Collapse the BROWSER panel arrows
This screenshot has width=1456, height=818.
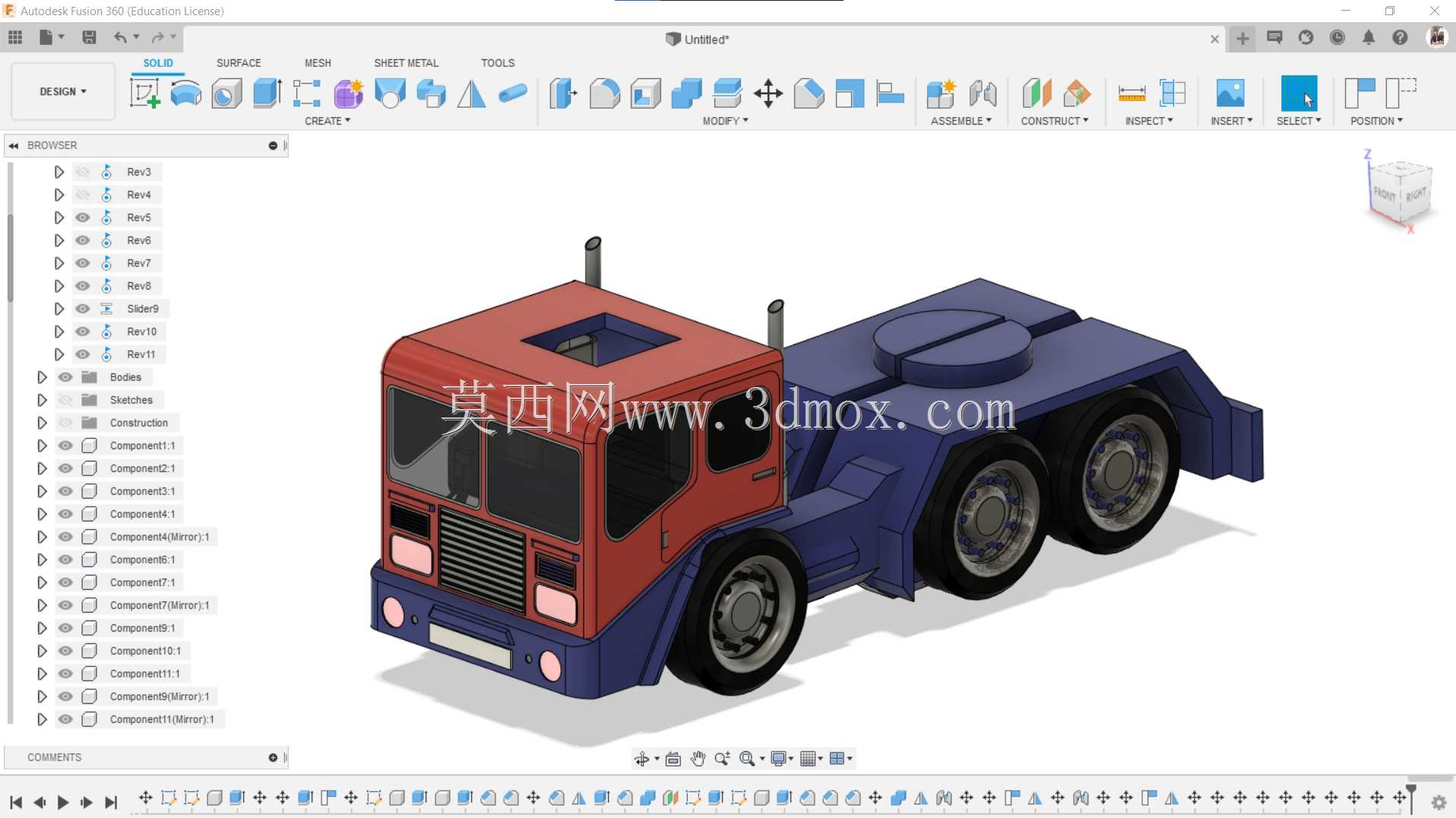(x=14, y=145)
